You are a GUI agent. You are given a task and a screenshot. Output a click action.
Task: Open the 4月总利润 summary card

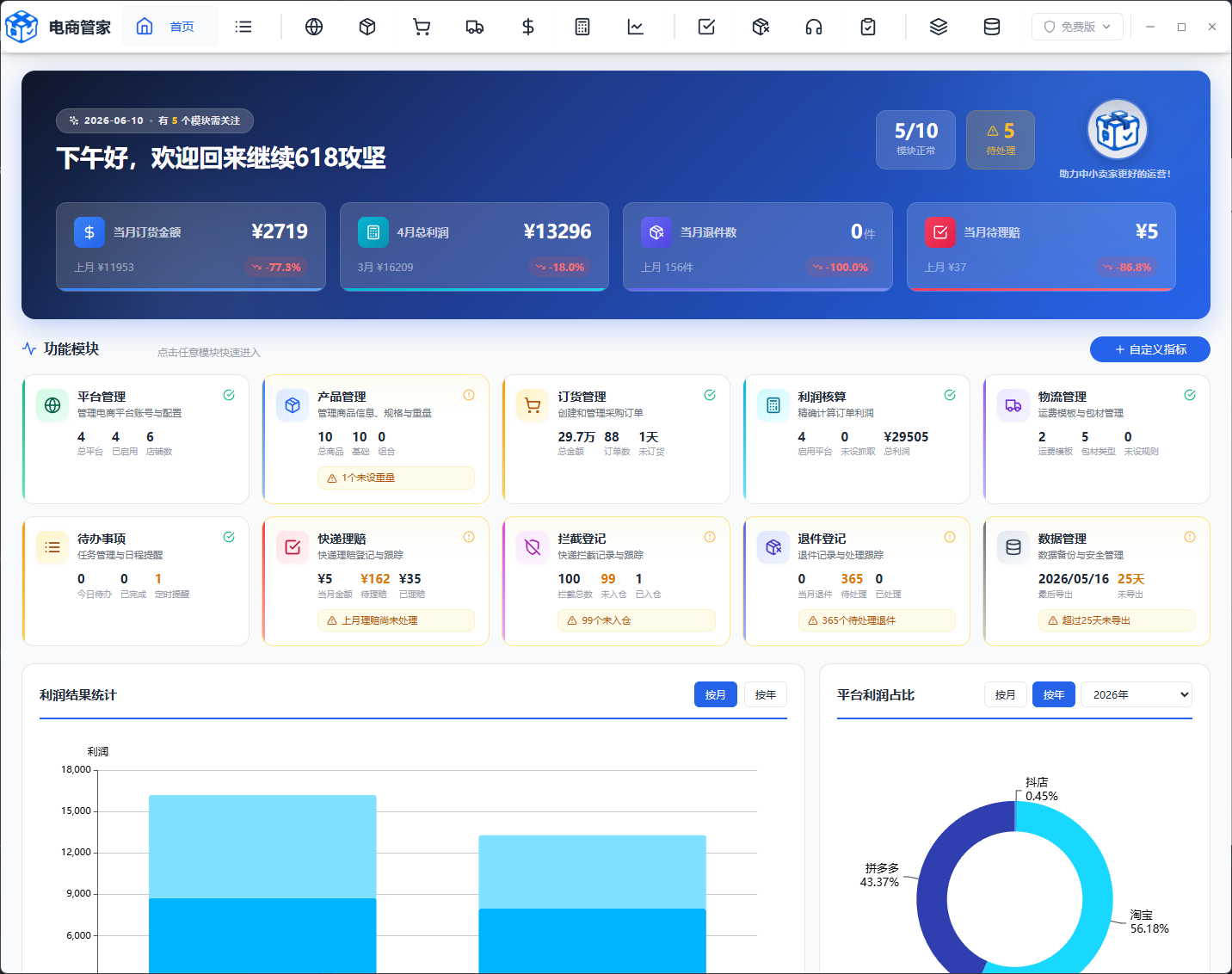point(474,247)
